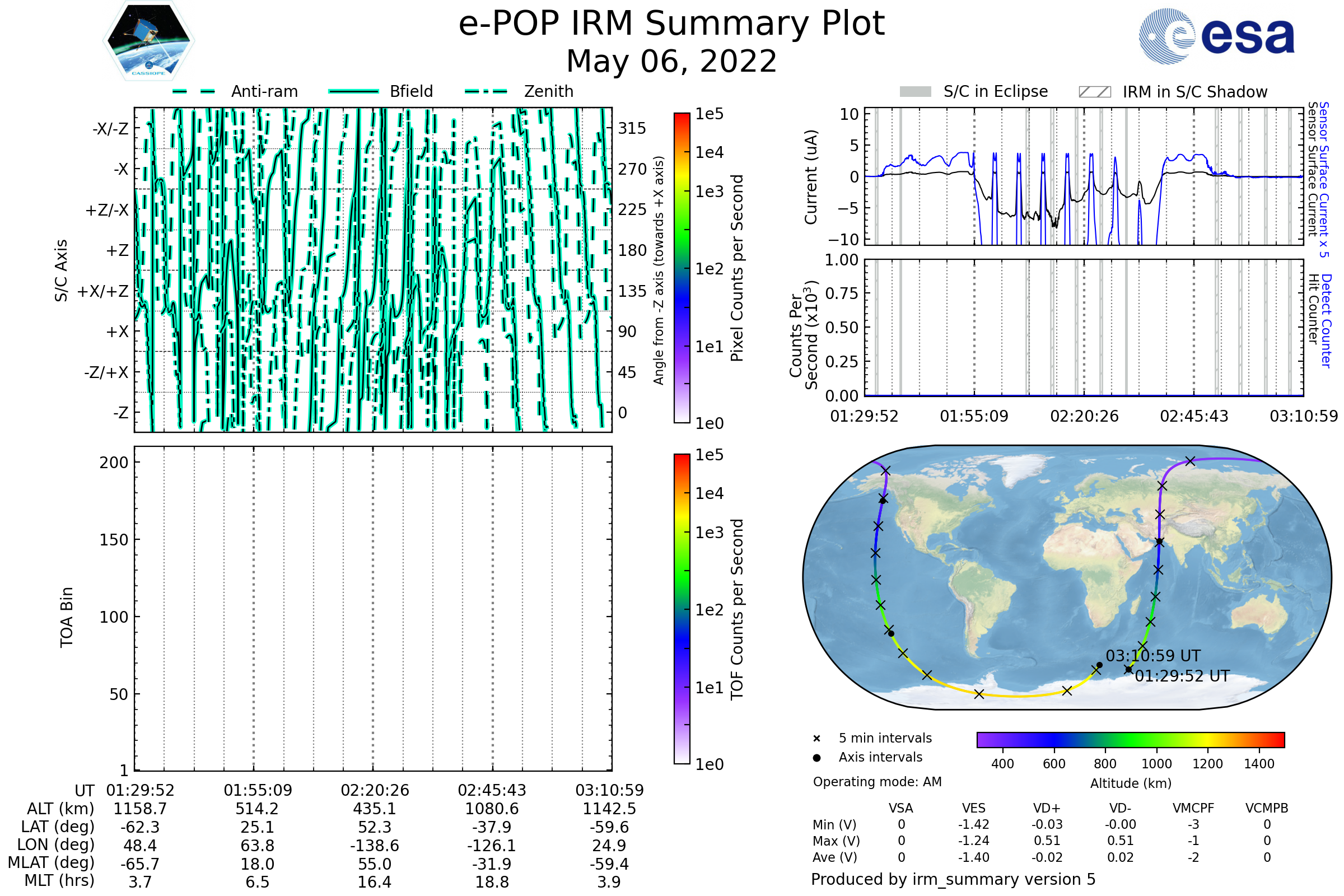Click the 5 min intervals cross marker
Screen dimensions: 1344x896
click(x=816, y=739)
